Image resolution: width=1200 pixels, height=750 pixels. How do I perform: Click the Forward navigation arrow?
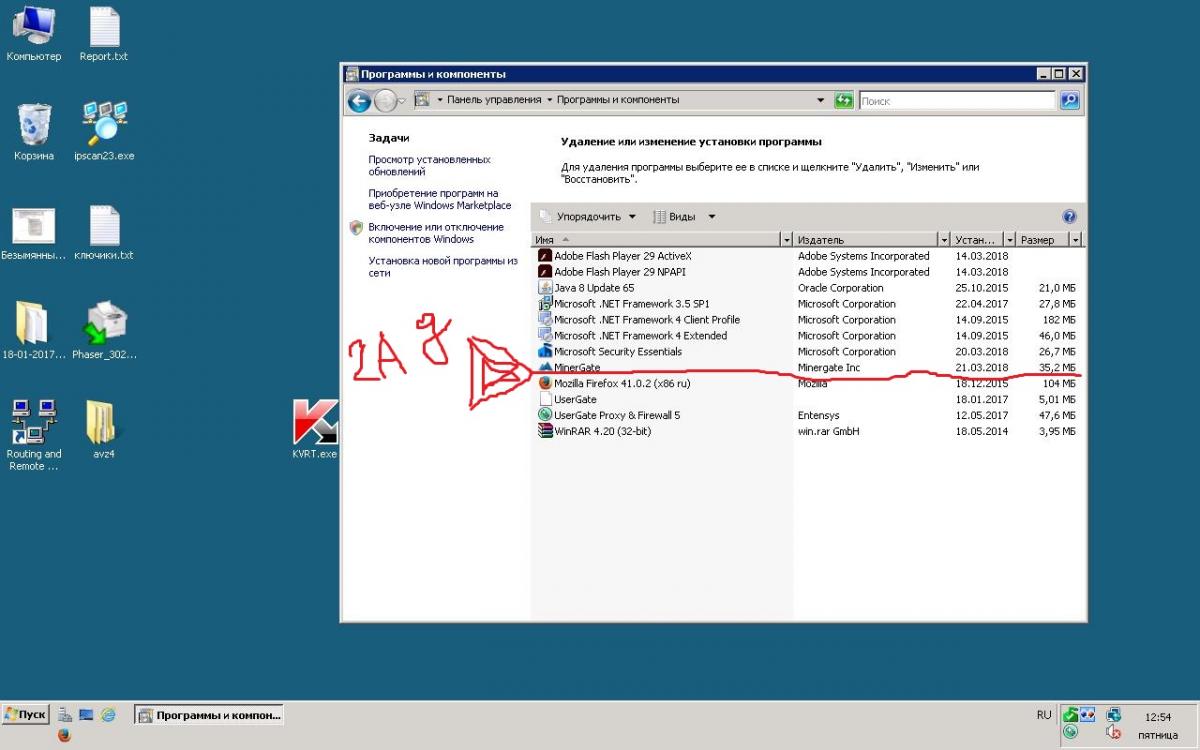(385, 101)
